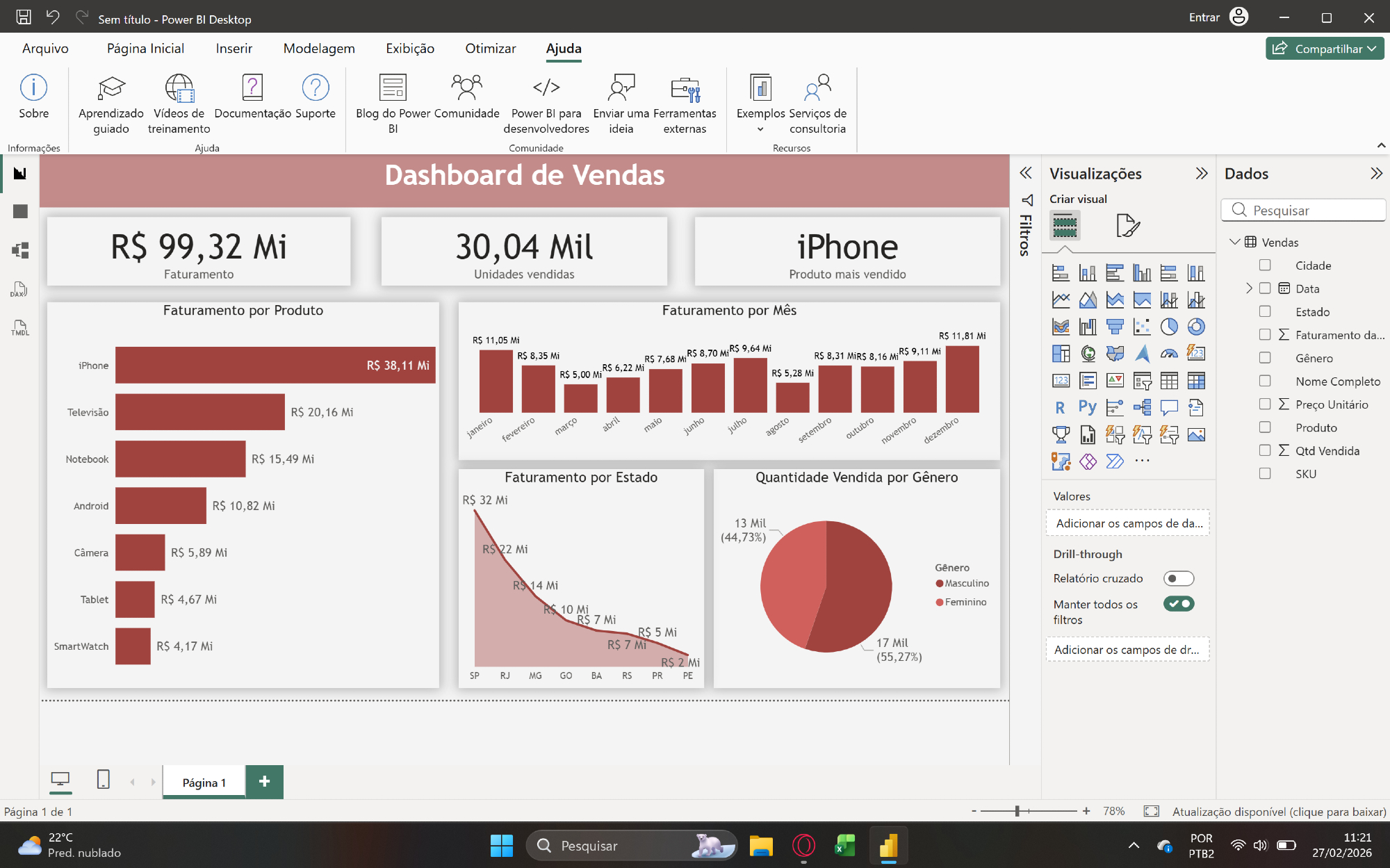Click the Sobre info icon
Image resolution: width=1390 pixels, height=868 pixels.
(x=33, y=88)
